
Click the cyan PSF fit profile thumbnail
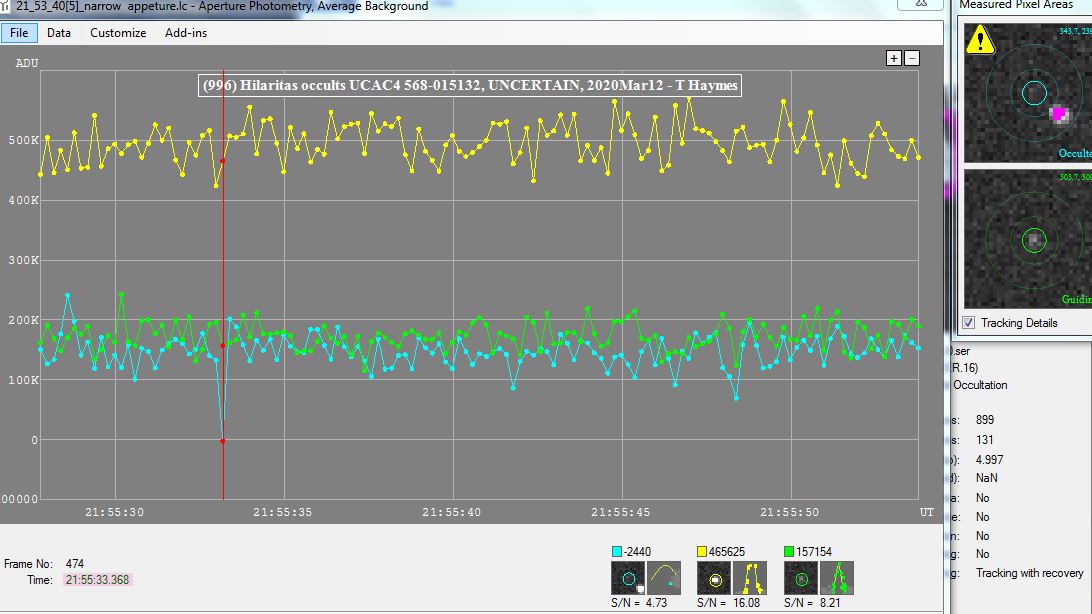click(664, 578)
